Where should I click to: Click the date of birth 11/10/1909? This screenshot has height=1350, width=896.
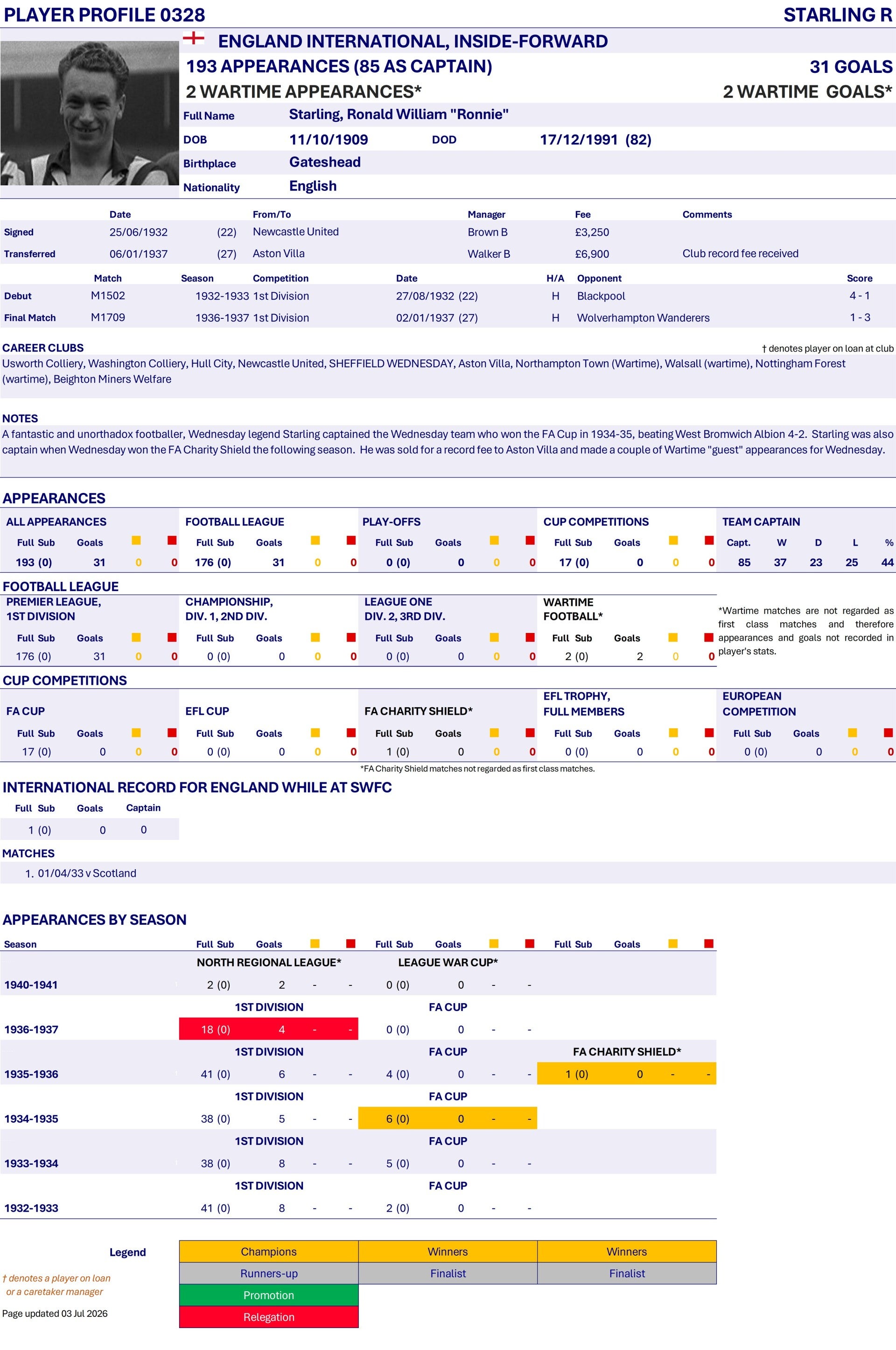pyautogui.click(x=329, y=140)
